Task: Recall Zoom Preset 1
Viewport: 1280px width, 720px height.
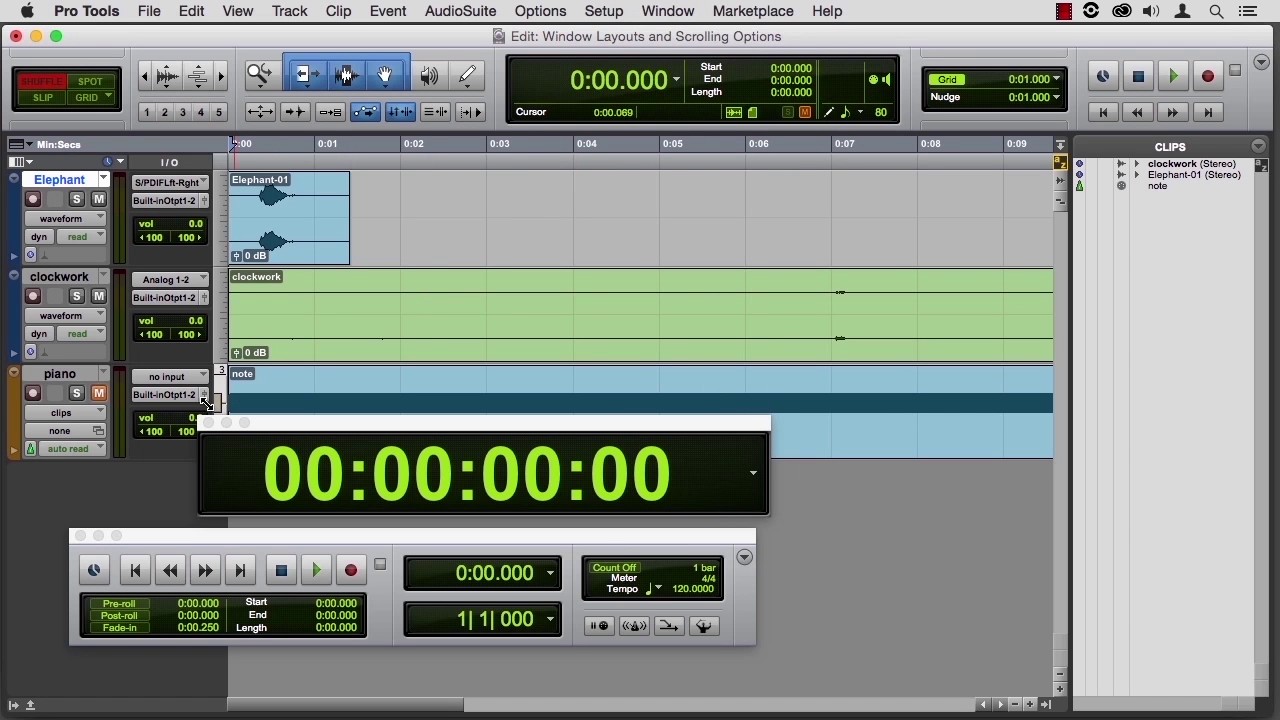Action: coord(147,112)
